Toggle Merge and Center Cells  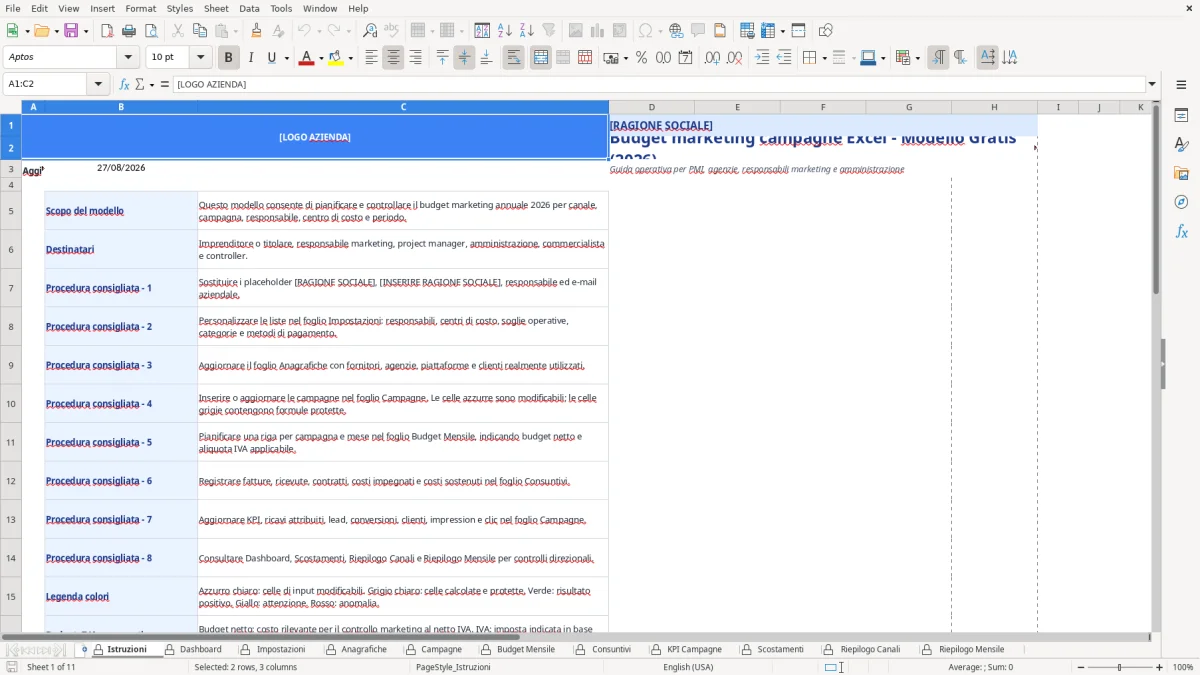coord(541,58)
